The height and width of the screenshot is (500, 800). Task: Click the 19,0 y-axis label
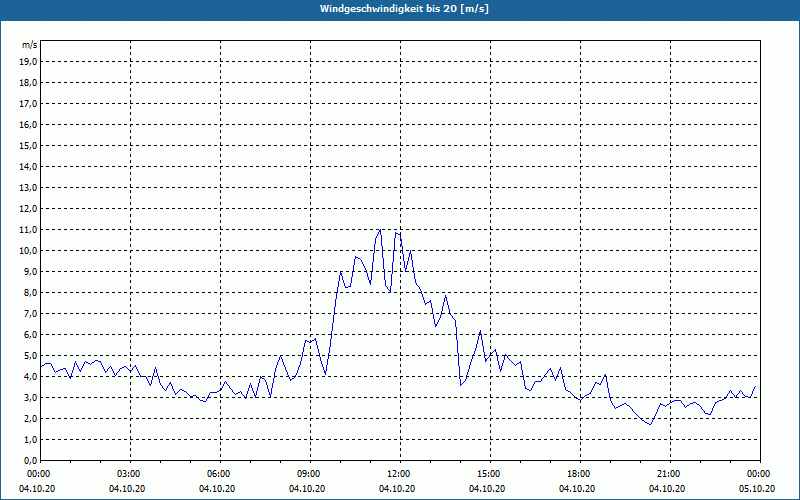click(28, 62)
